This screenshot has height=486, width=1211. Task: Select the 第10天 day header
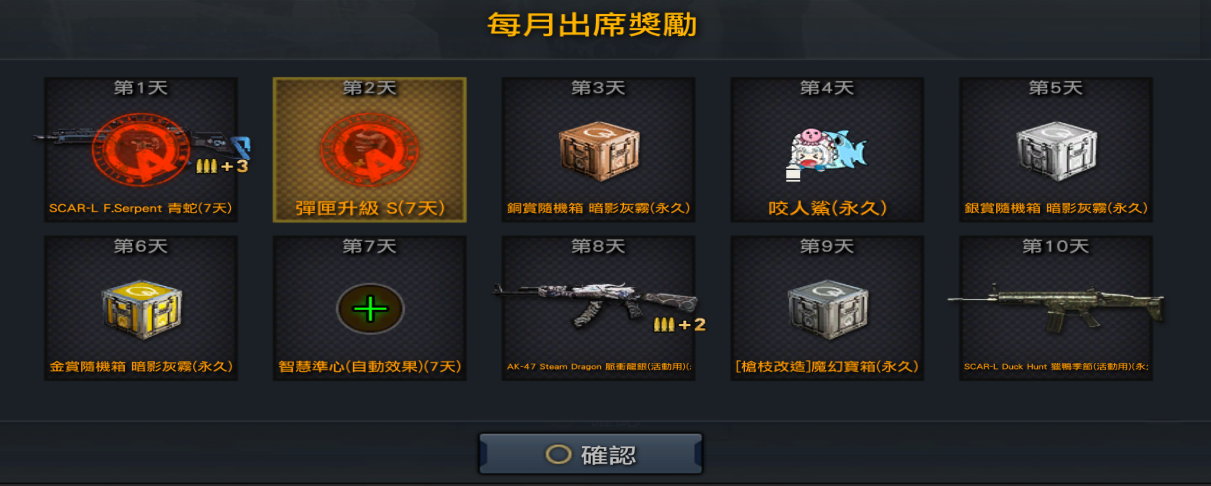[1056, 246]
